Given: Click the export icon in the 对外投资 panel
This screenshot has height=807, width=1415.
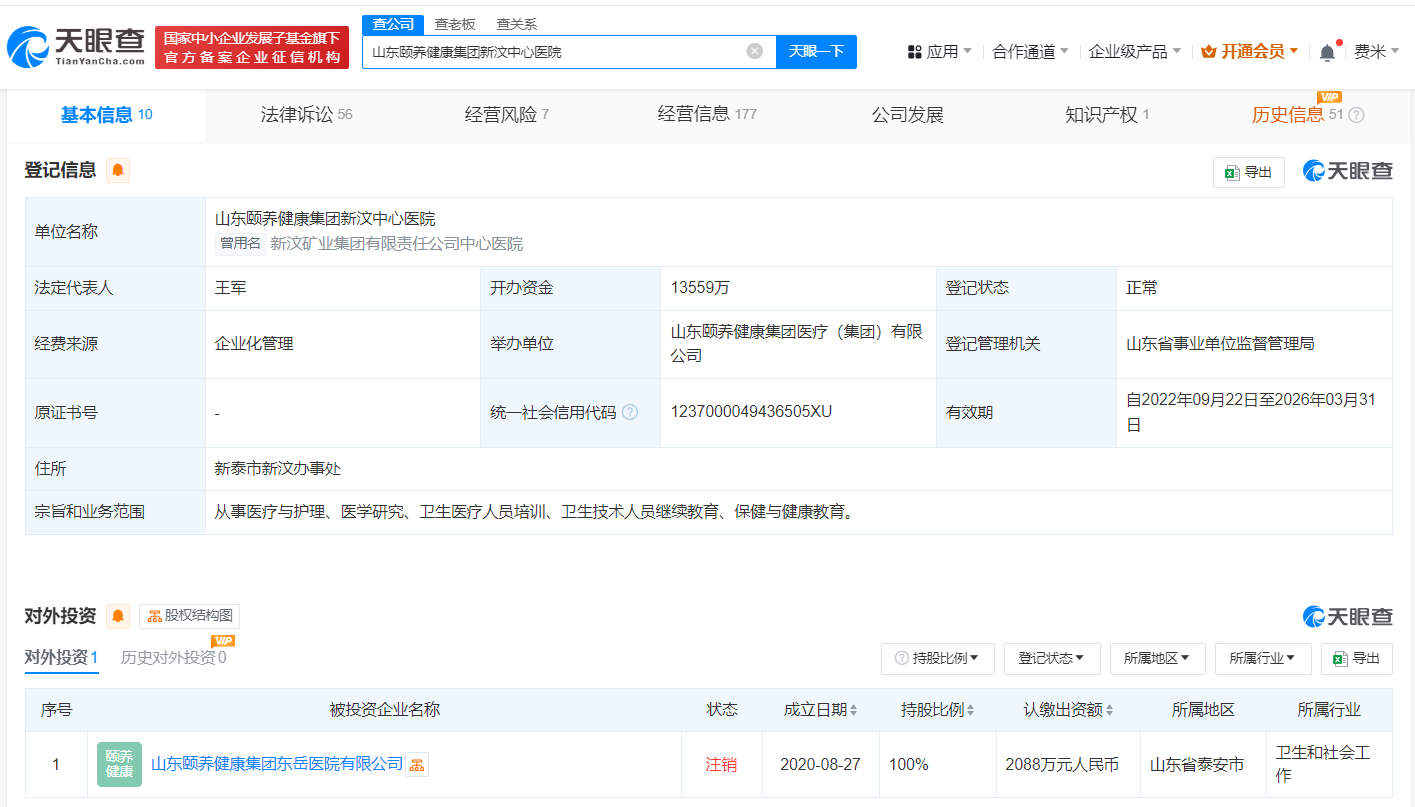Looking at the screenshot, I should 1357,658.
